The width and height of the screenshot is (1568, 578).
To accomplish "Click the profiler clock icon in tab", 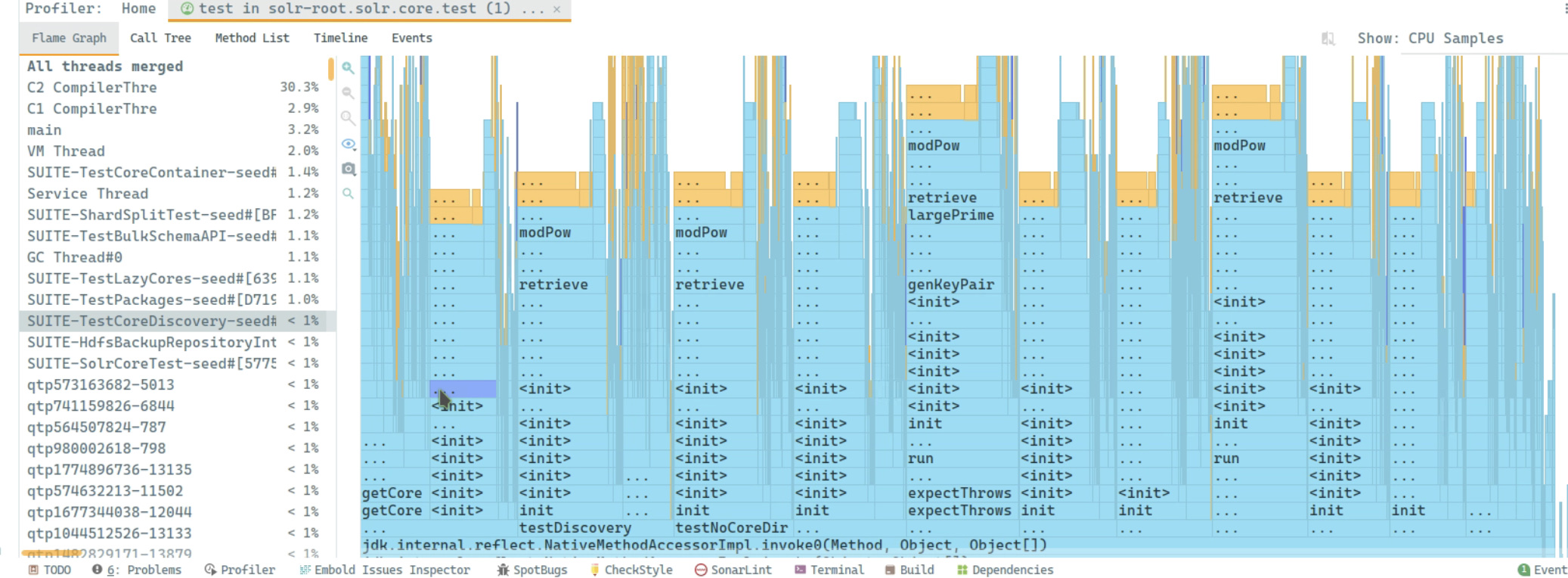I will (x=187, y=8).
